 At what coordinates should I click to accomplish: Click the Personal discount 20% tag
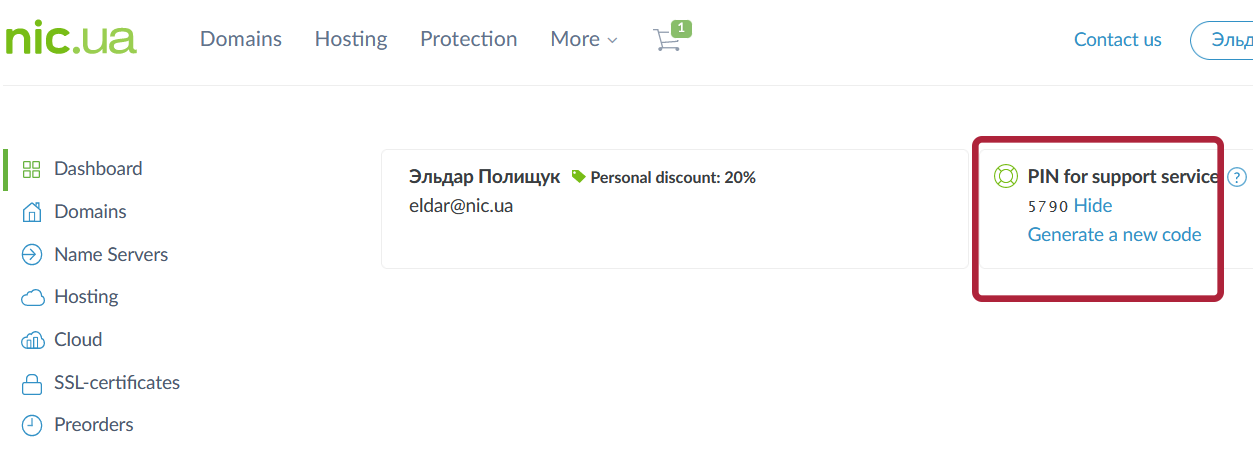[x=664, y=178]
